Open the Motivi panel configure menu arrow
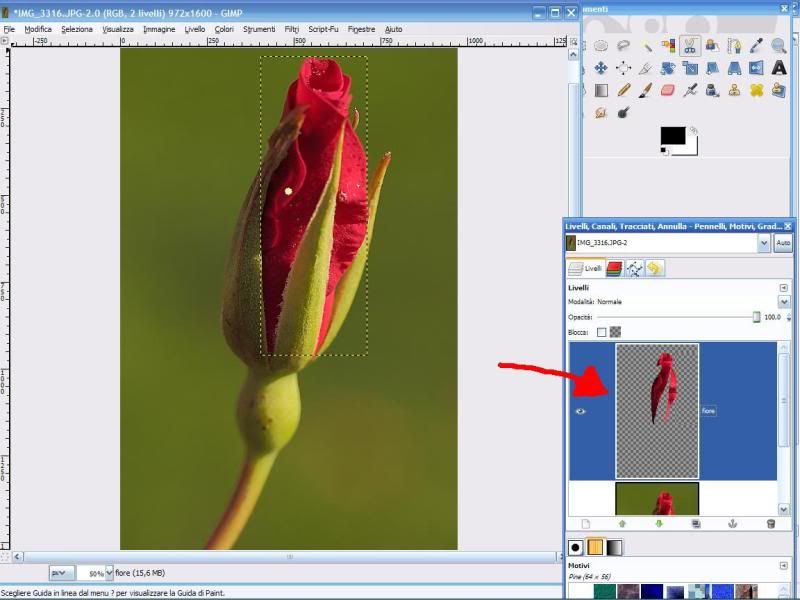This screenshot has height=600, width=800. (x=784, y=565)
